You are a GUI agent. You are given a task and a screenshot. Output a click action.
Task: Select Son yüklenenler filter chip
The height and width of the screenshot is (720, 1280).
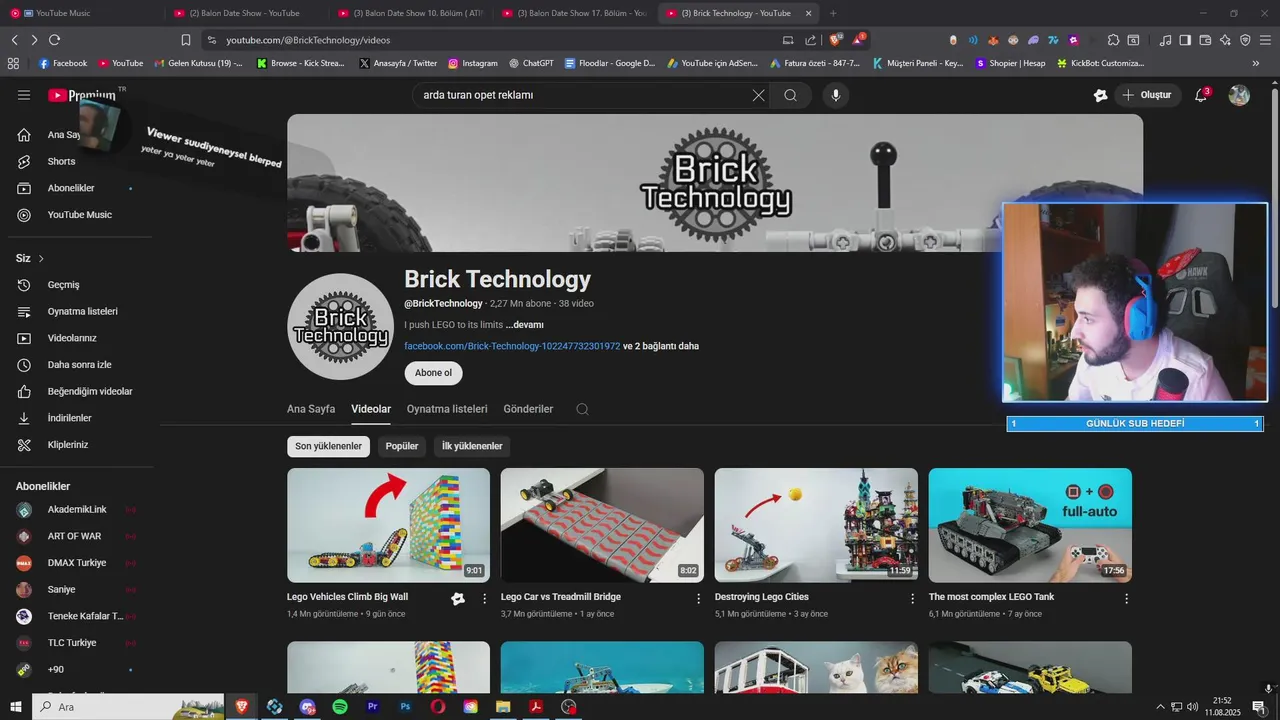point(328,446)
